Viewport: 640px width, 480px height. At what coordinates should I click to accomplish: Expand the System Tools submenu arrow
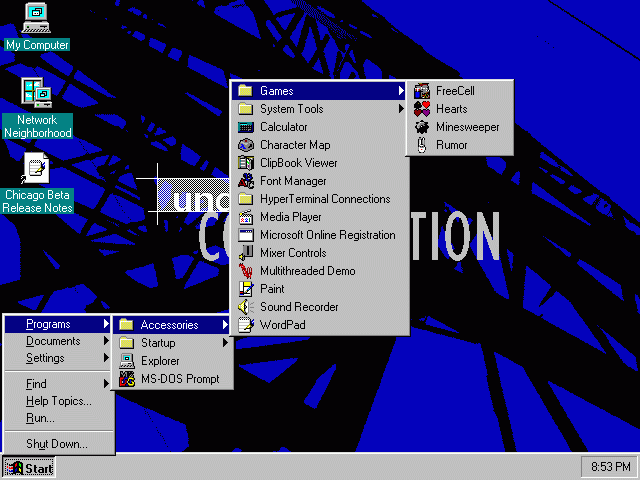[x=401, y=109]
